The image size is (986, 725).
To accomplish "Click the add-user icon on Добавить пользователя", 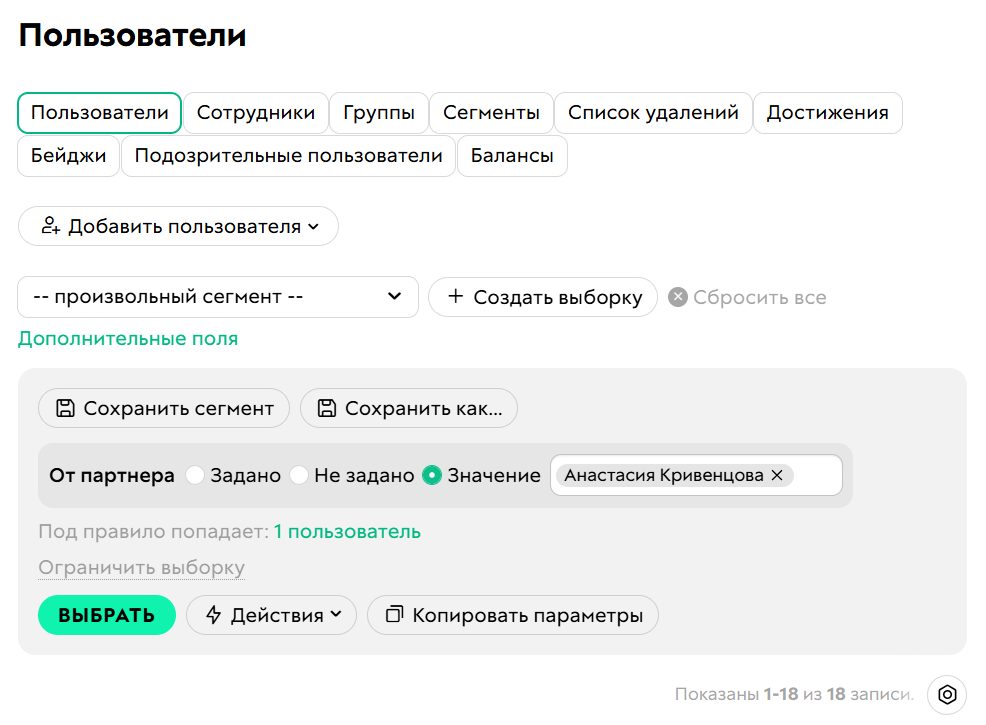I will coord(51,226).
